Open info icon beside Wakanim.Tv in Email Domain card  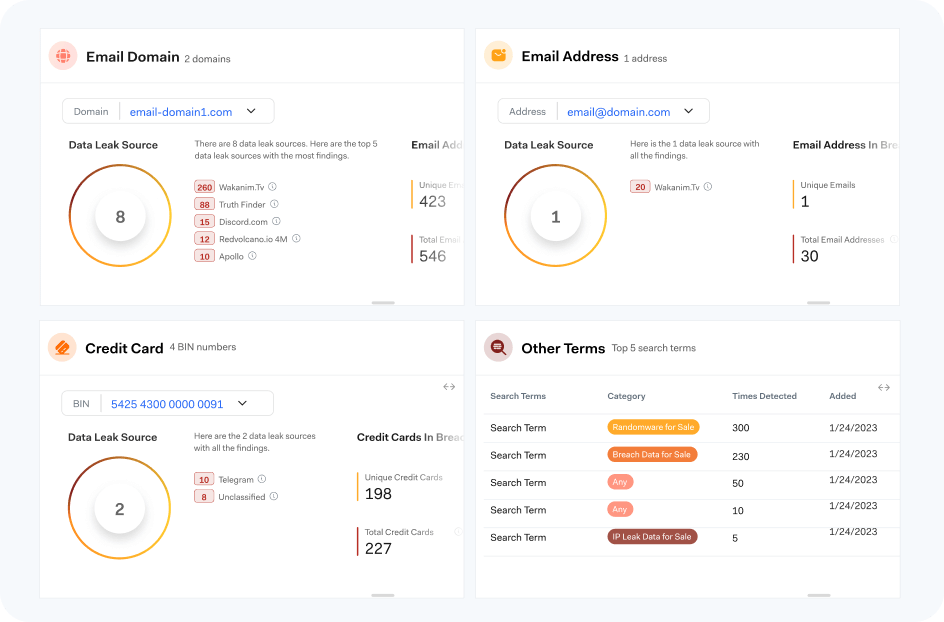tap(272, 187)
